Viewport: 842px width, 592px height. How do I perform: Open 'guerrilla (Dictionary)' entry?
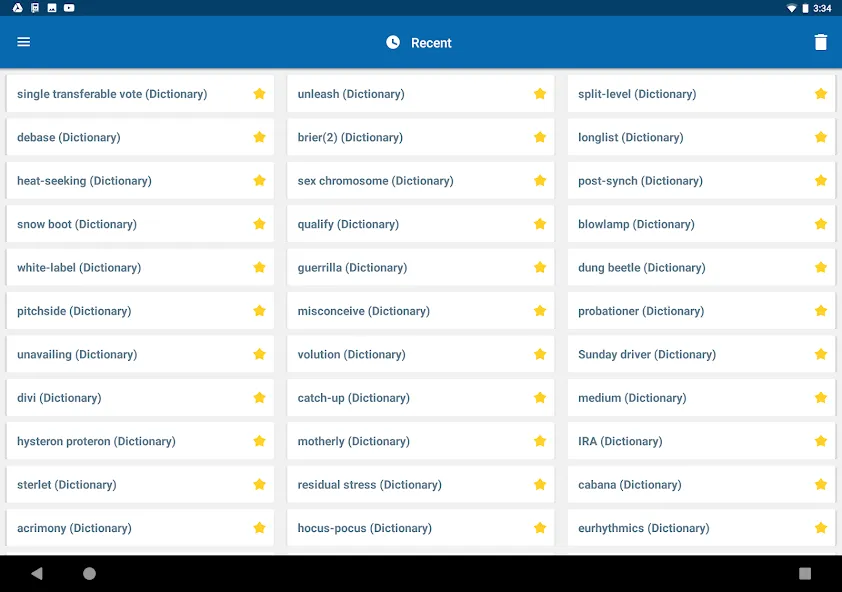(x=420, y=268)
